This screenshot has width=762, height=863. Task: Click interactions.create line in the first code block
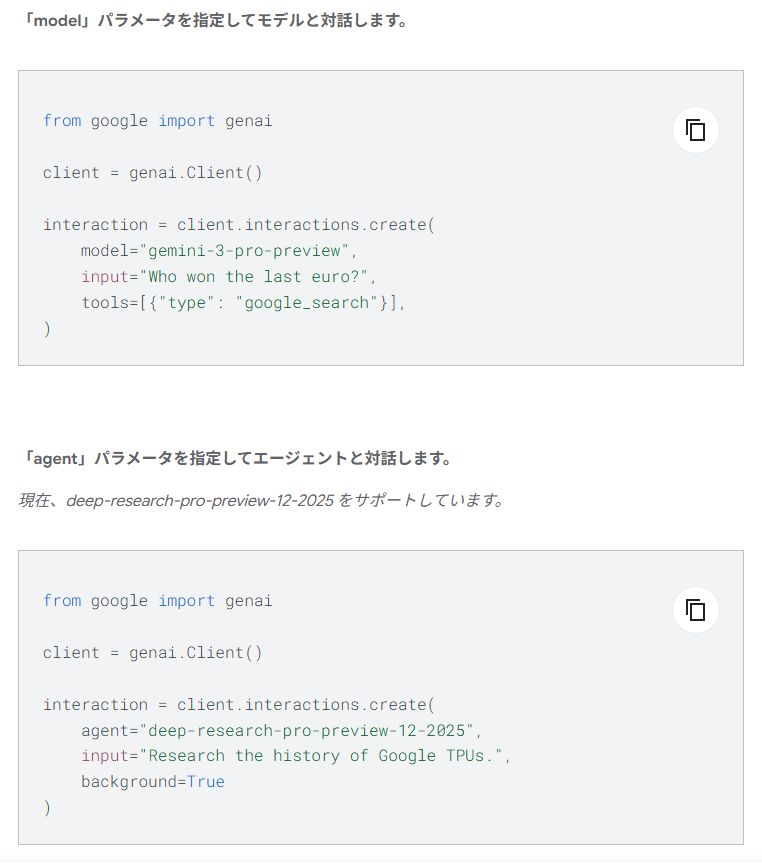[x=239, y=225]
